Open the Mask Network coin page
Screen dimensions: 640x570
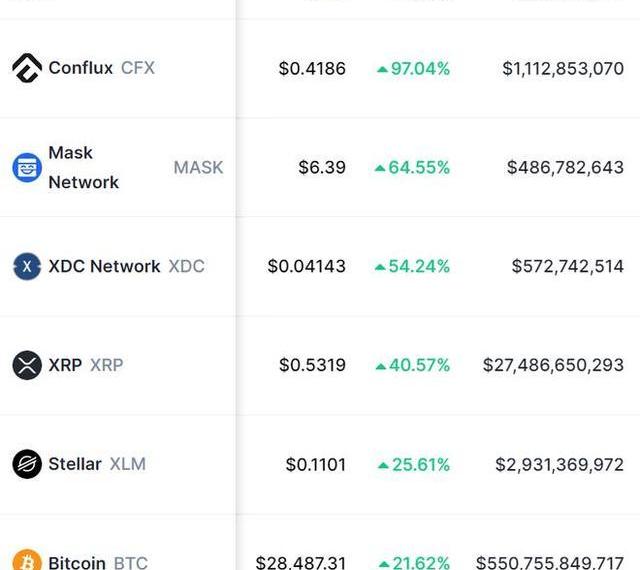click(83, 167)
